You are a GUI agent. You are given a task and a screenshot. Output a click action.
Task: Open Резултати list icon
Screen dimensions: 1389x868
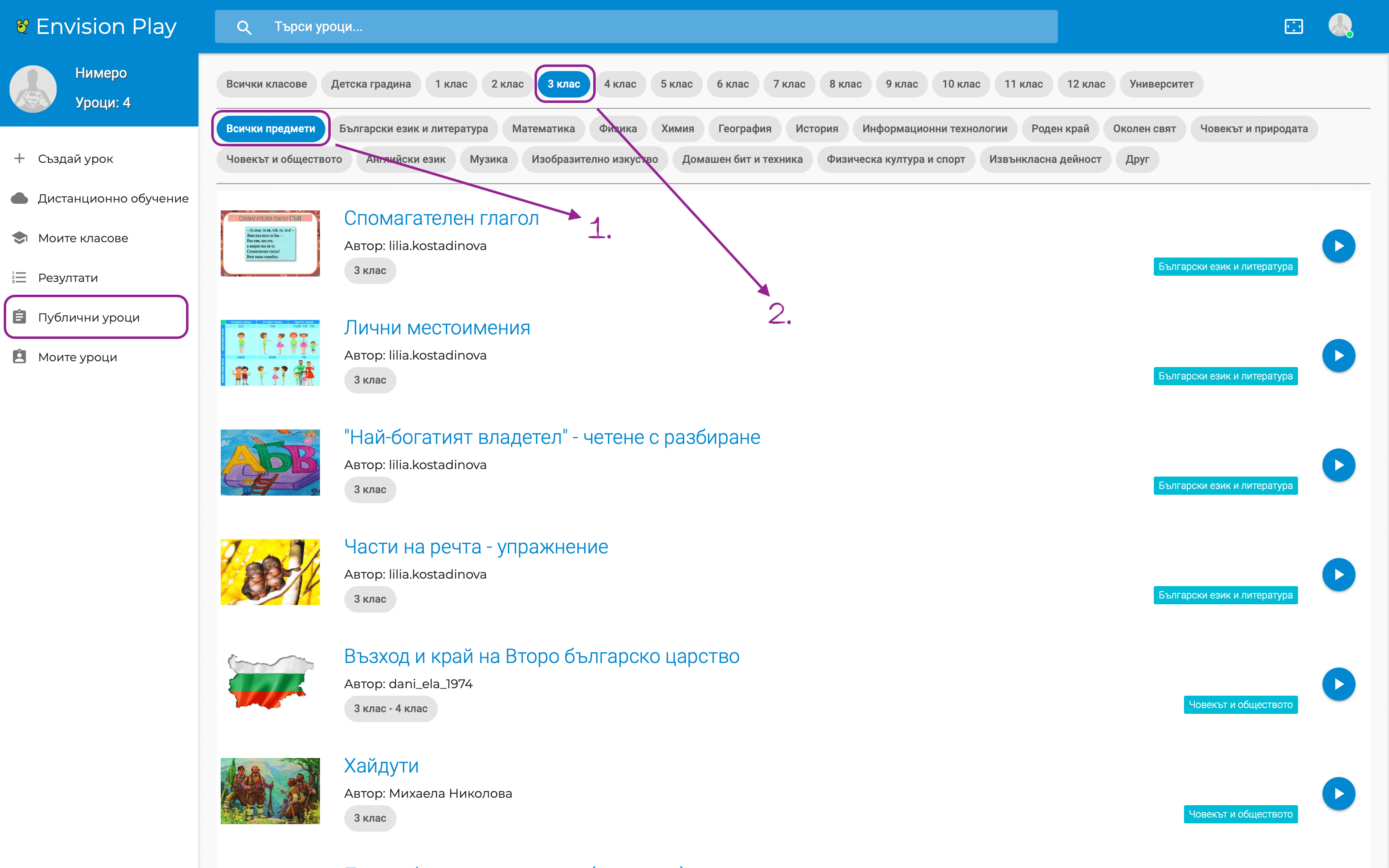19,277
